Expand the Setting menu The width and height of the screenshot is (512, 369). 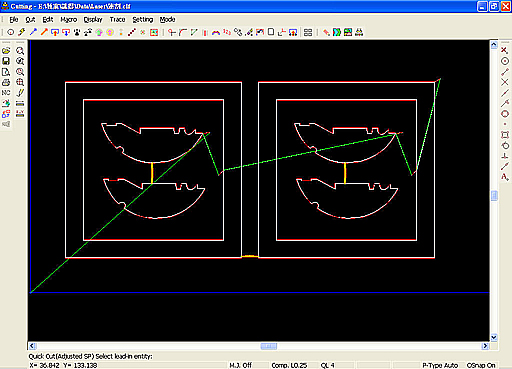pyautogui.click(x=143, y=20)
